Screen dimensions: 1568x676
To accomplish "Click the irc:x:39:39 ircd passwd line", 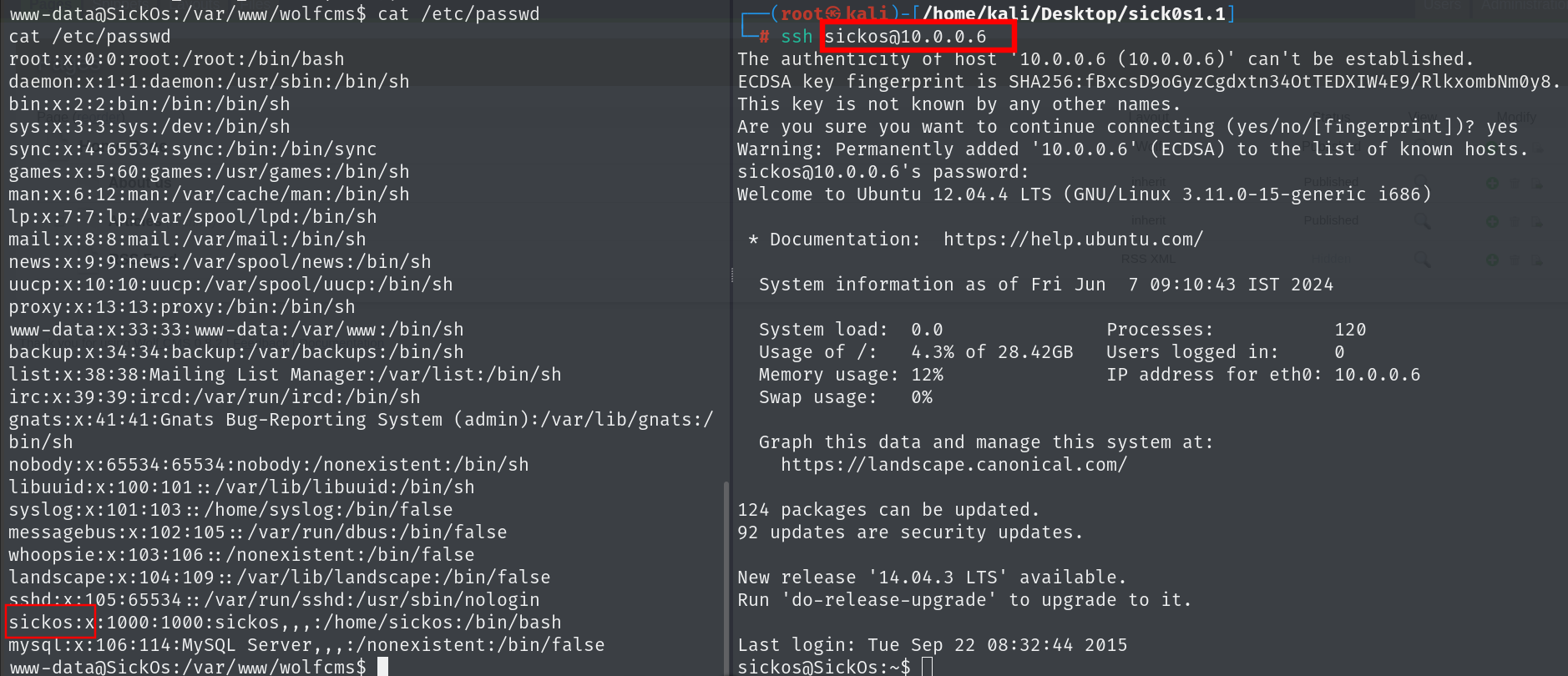I will (x=215, y=397).
